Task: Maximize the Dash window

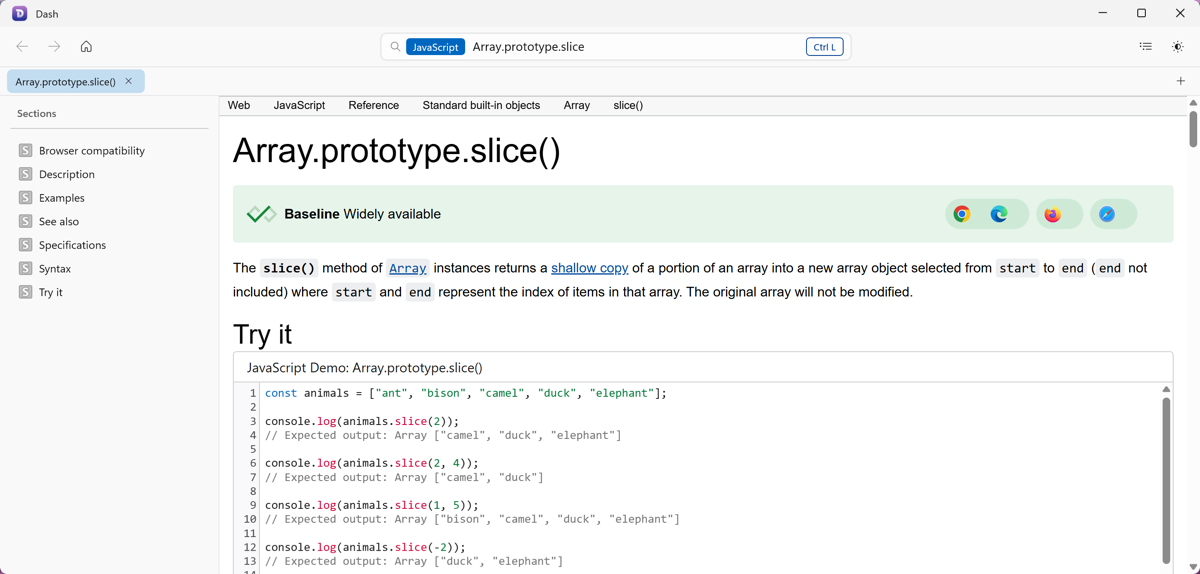Action: (x=1141, y=13)
